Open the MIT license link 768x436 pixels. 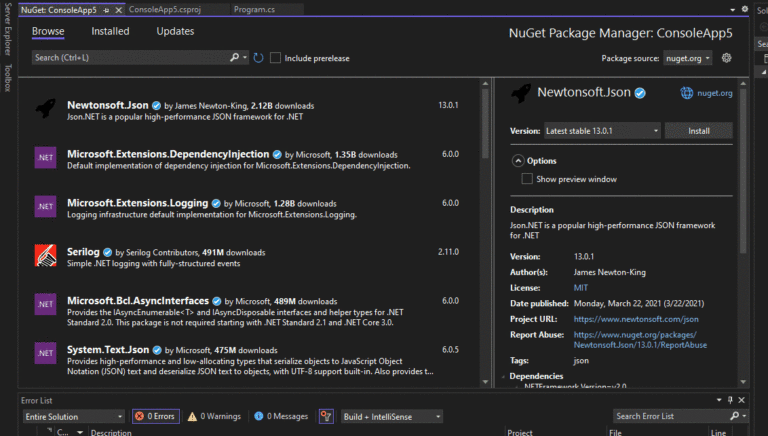pos(581,287)
